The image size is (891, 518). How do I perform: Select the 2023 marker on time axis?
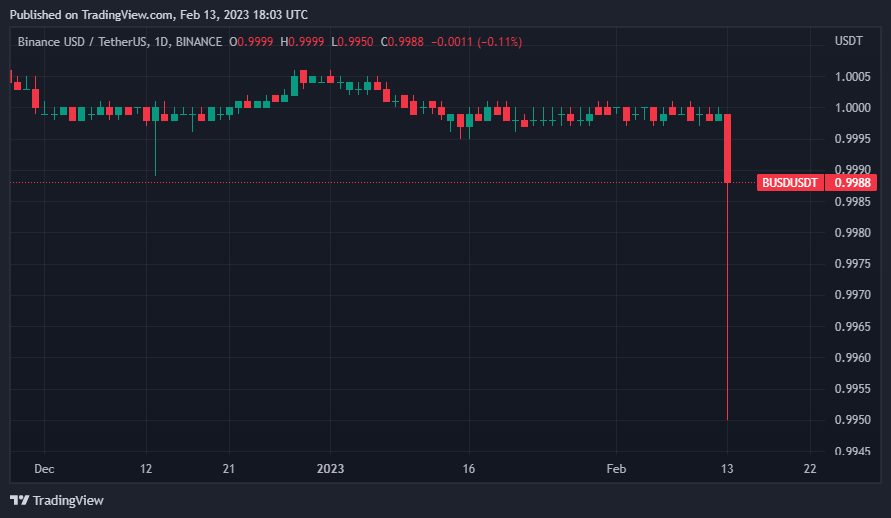[330, 469]
